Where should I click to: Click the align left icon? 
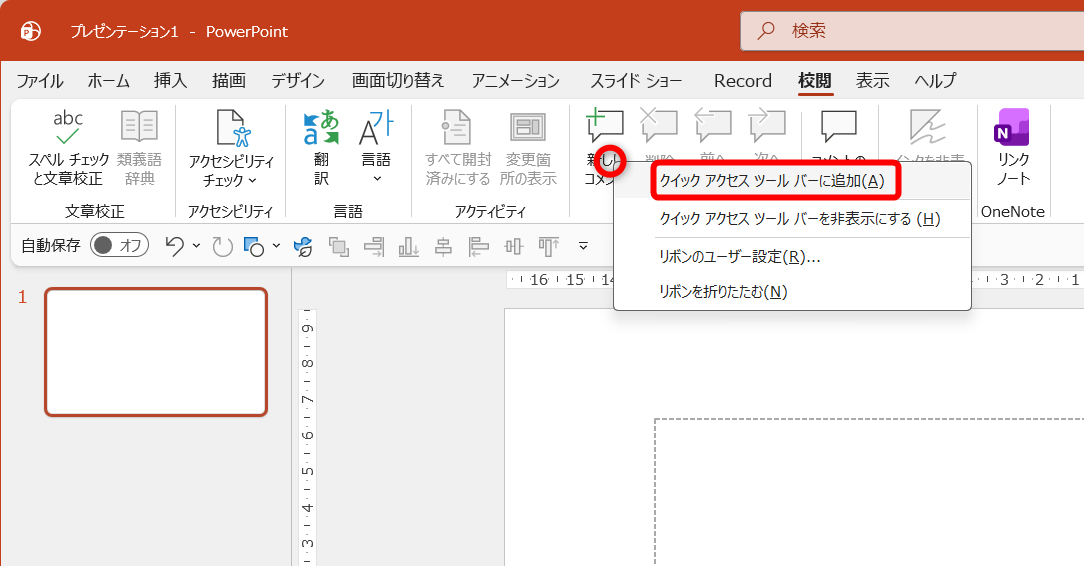point(478,246)
